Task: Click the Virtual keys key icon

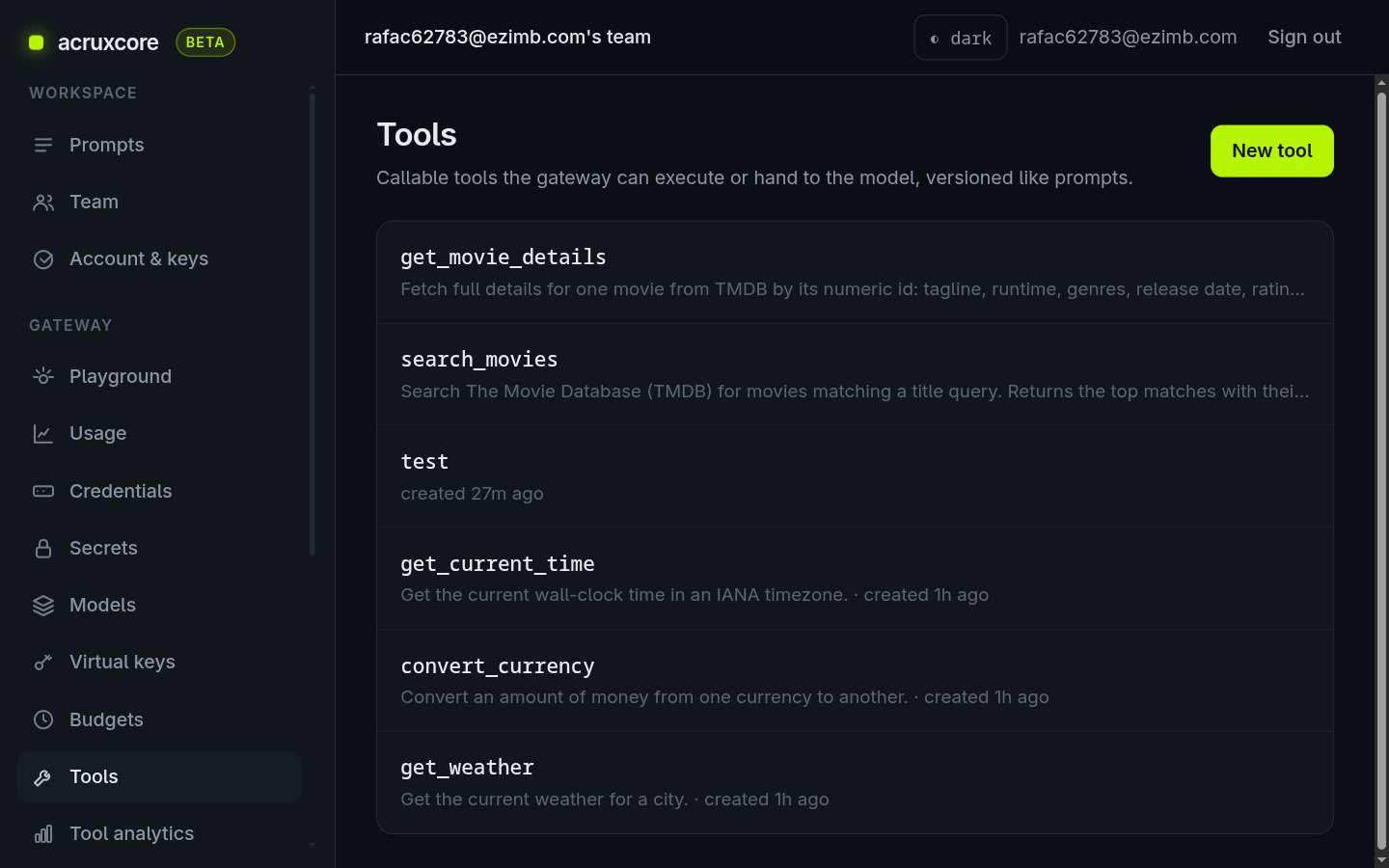Action: point(43,663)
